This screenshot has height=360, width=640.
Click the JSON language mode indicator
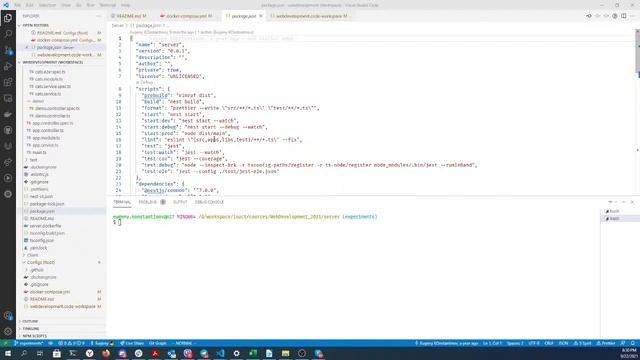pyautogui.click(x=563, y=343)
